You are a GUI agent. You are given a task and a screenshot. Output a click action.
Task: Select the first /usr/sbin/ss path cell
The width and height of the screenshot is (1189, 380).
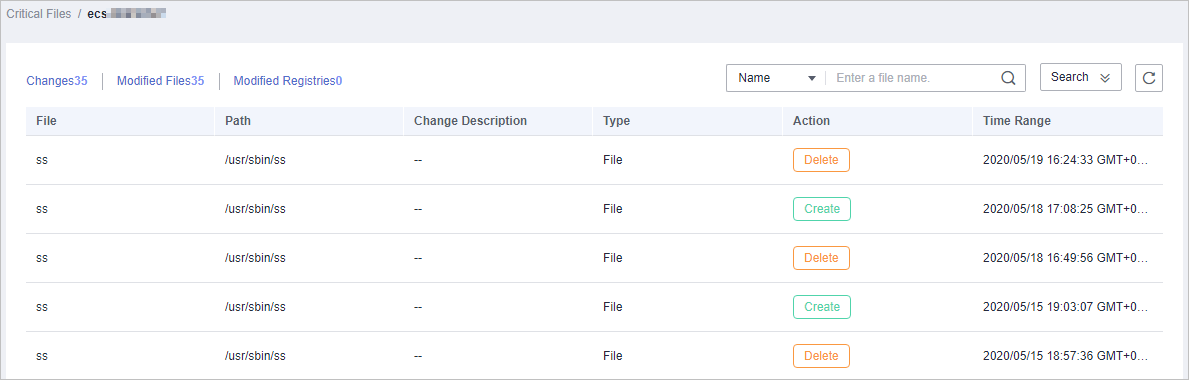[x=255, y=160]
